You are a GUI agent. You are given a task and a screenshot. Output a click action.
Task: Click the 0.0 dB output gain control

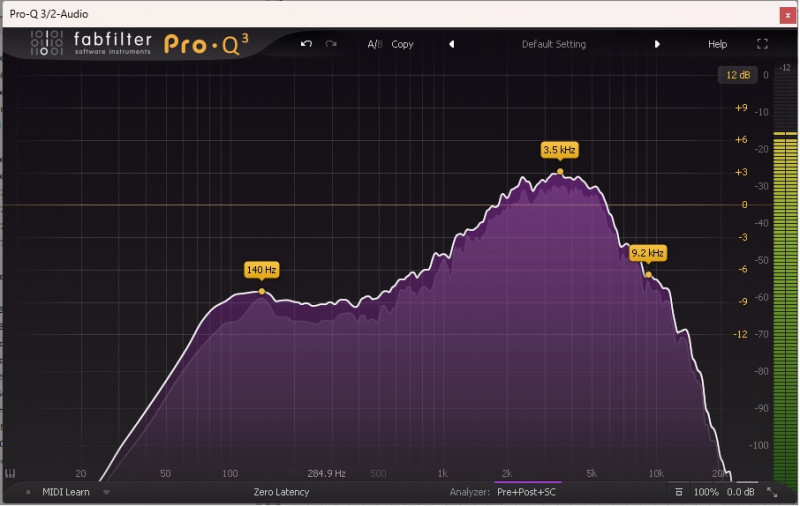click(x=740, y=492)
